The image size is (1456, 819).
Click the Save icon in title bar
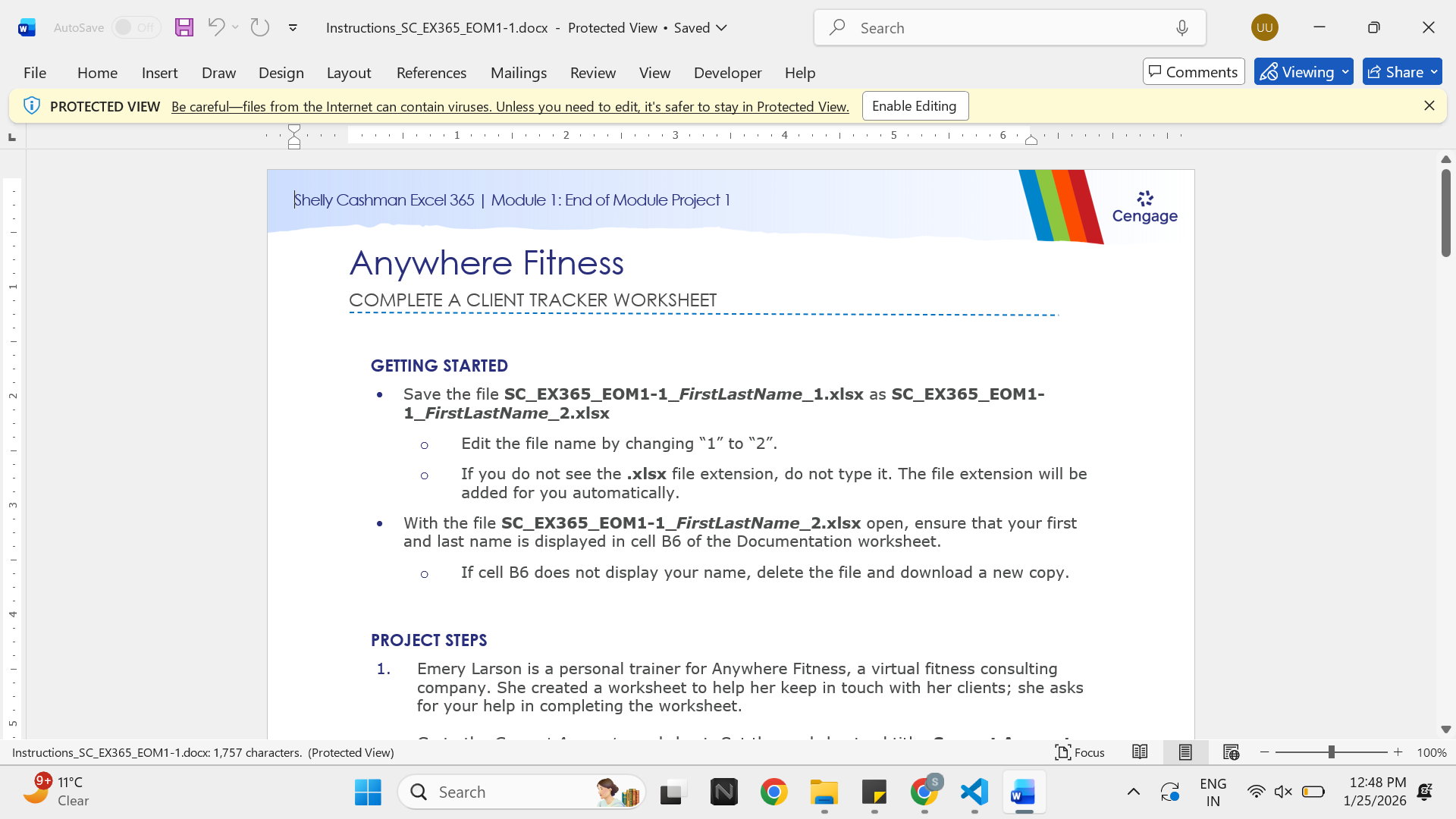click(184, 27)
